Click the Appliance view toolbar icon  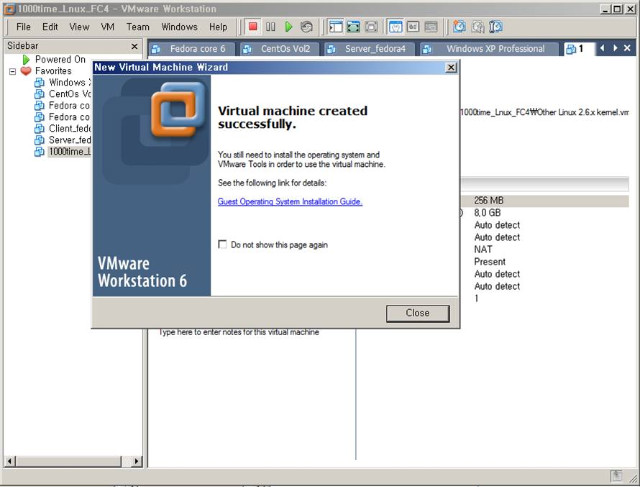pyautogui.click(x=431, y=27)
